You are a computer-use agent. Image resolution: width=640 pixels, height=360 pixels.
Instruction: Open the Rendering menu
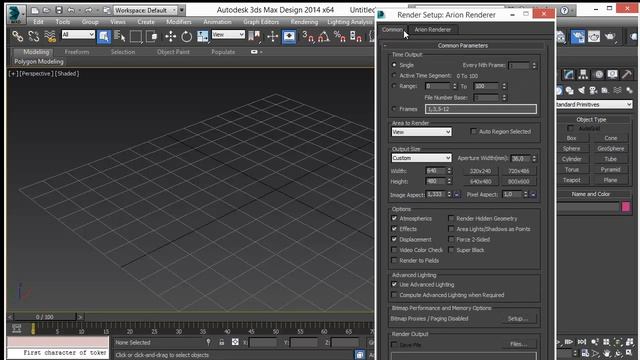pos(304,22)
